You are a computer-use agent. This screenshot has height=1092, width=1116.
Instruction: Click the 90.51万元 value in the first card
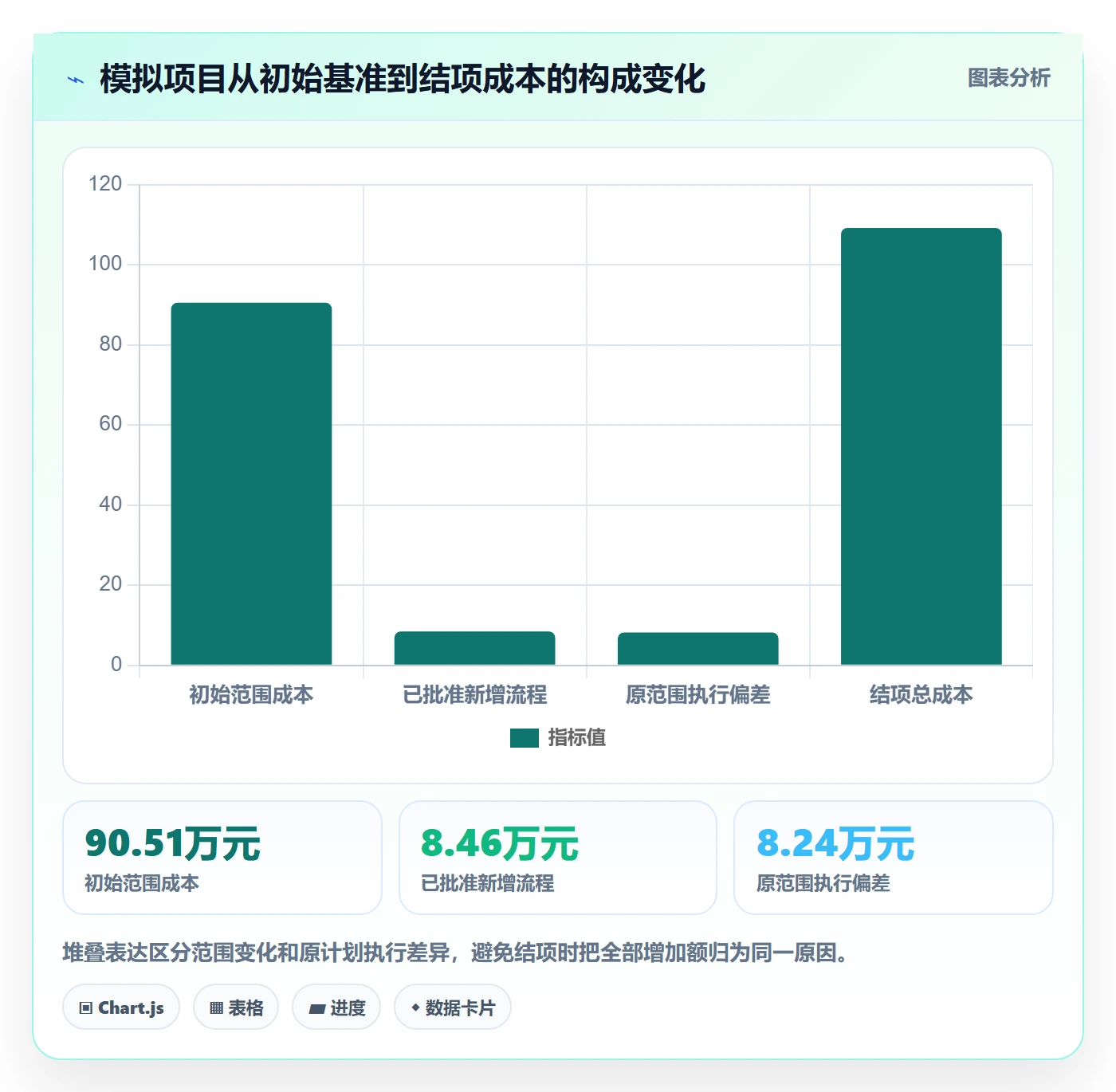pyautogui.click(x=173, y=843)
